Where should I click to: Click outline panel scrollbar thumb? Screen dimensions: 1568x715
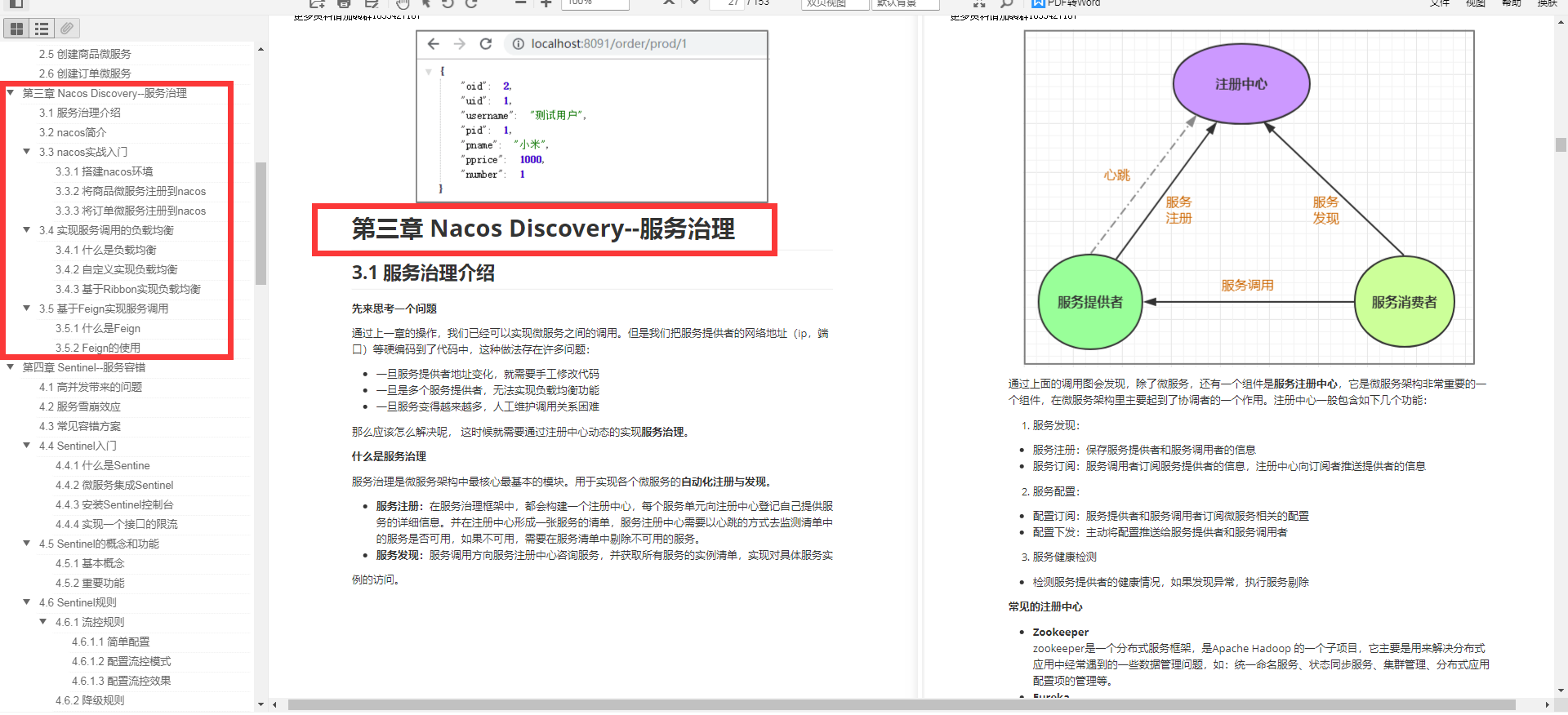click(x=261, y=223)
